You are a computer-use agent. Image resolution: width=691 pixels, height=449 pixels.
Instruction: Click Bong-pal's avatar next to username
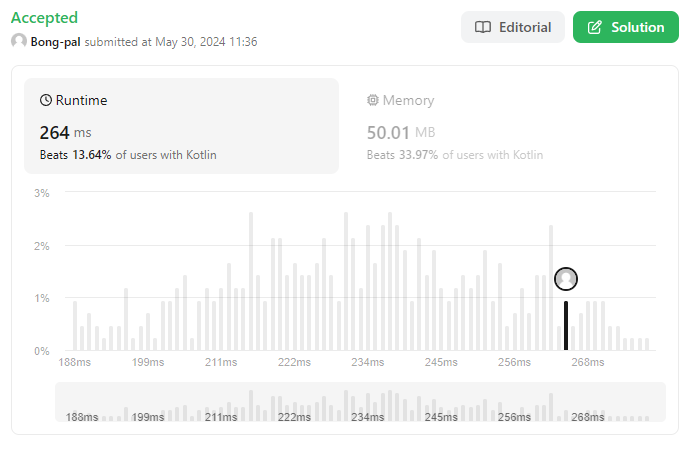coord(18,42)
